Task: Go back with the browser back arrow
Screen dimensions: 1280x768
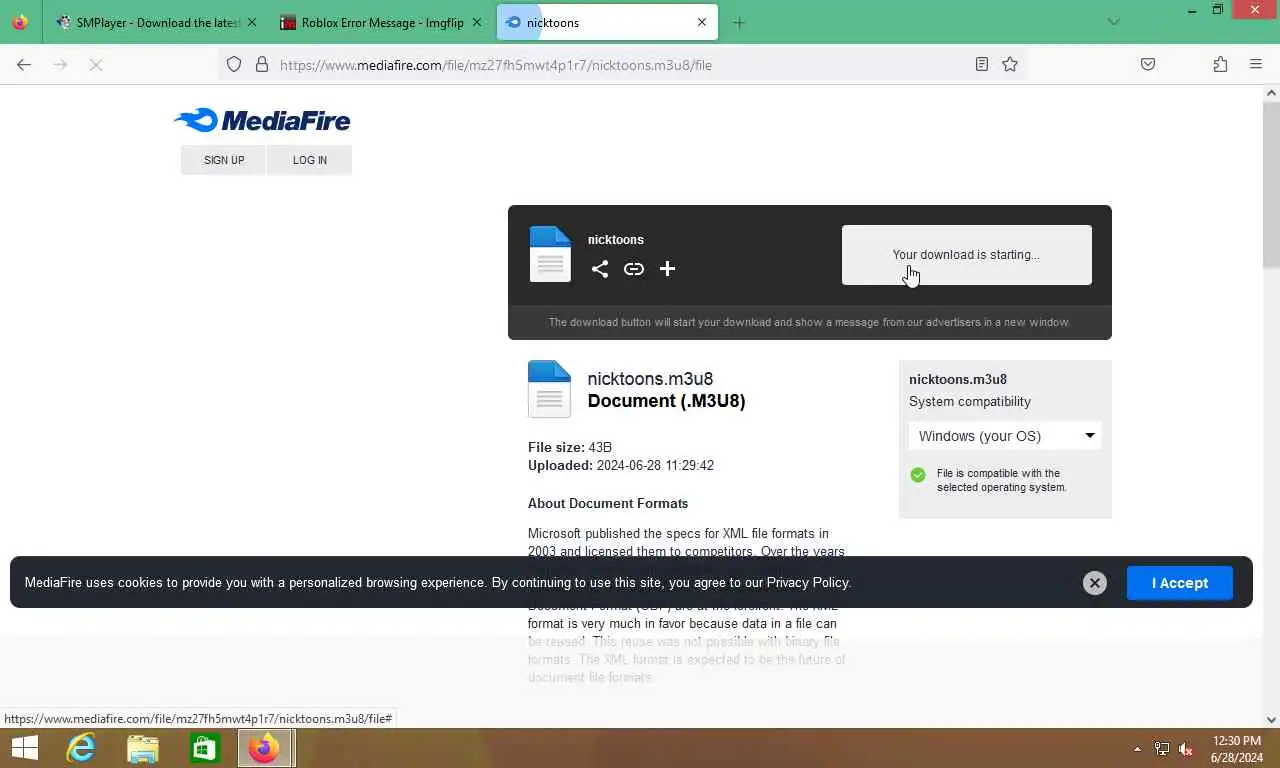Action: click(x=24, y=65)
